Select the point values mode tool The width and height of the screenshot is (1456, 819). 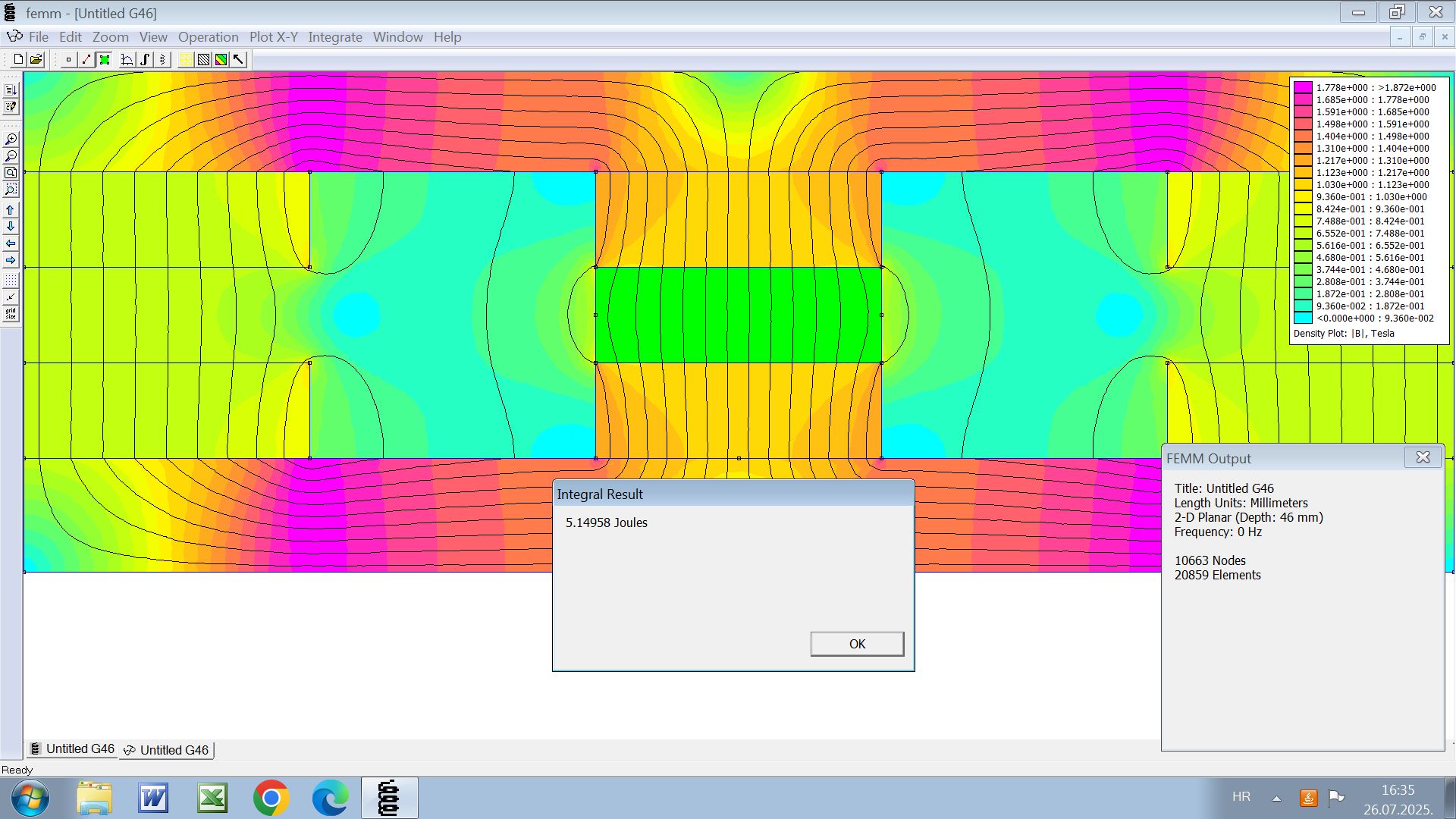tap(68, 60)
